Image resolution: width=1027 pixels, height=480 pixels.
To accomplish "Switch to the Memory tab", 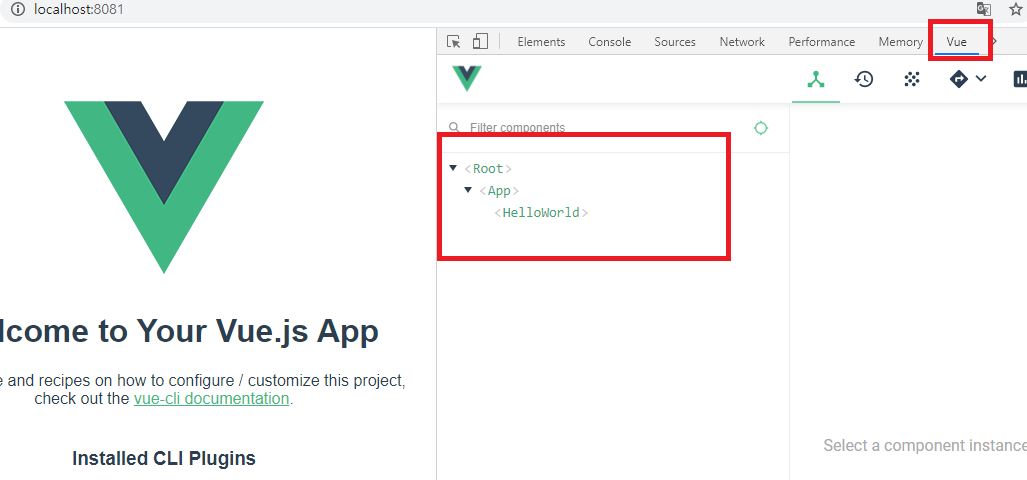I will click(901, 42).
